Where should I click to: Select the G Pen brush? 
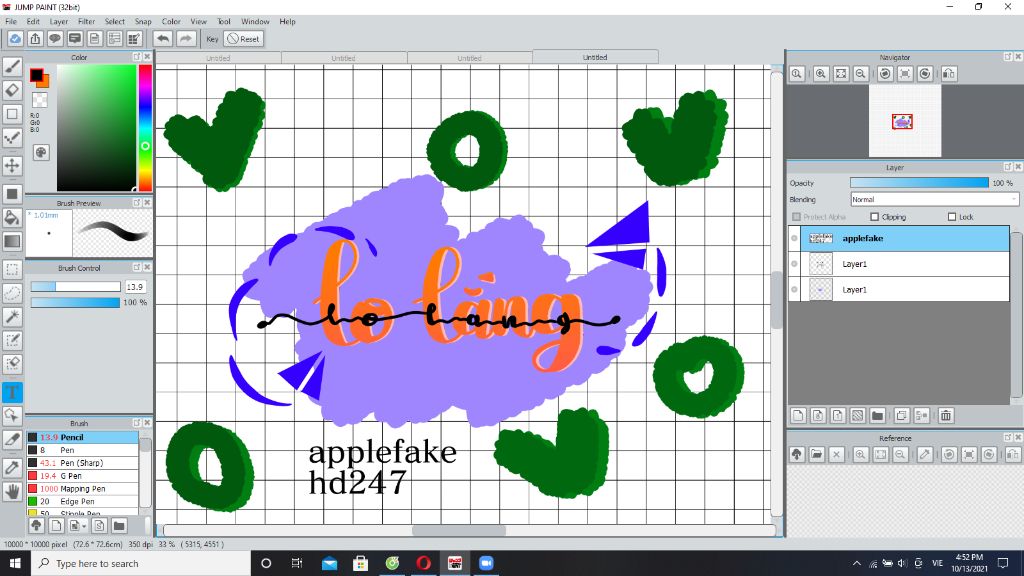point(82,476)
